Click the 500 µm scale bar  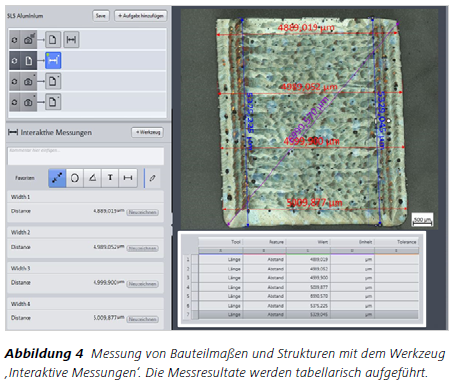(422, 220)
